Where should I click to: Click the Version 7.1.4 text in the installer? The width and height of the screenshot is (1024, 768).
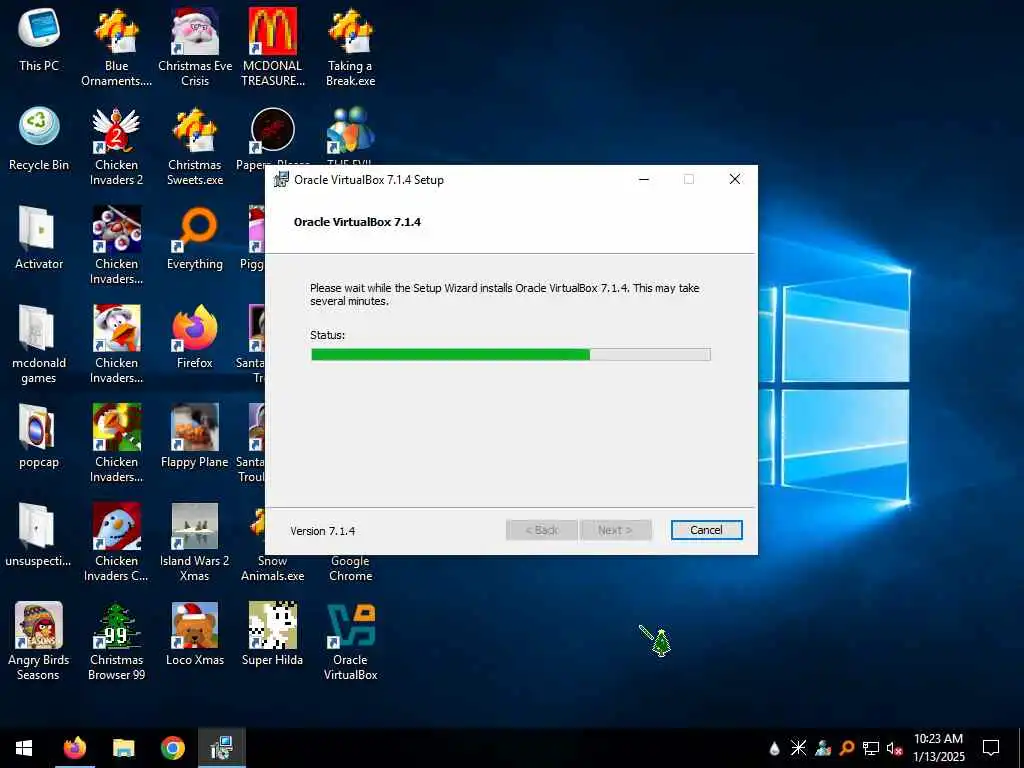[x=323, y=531]
